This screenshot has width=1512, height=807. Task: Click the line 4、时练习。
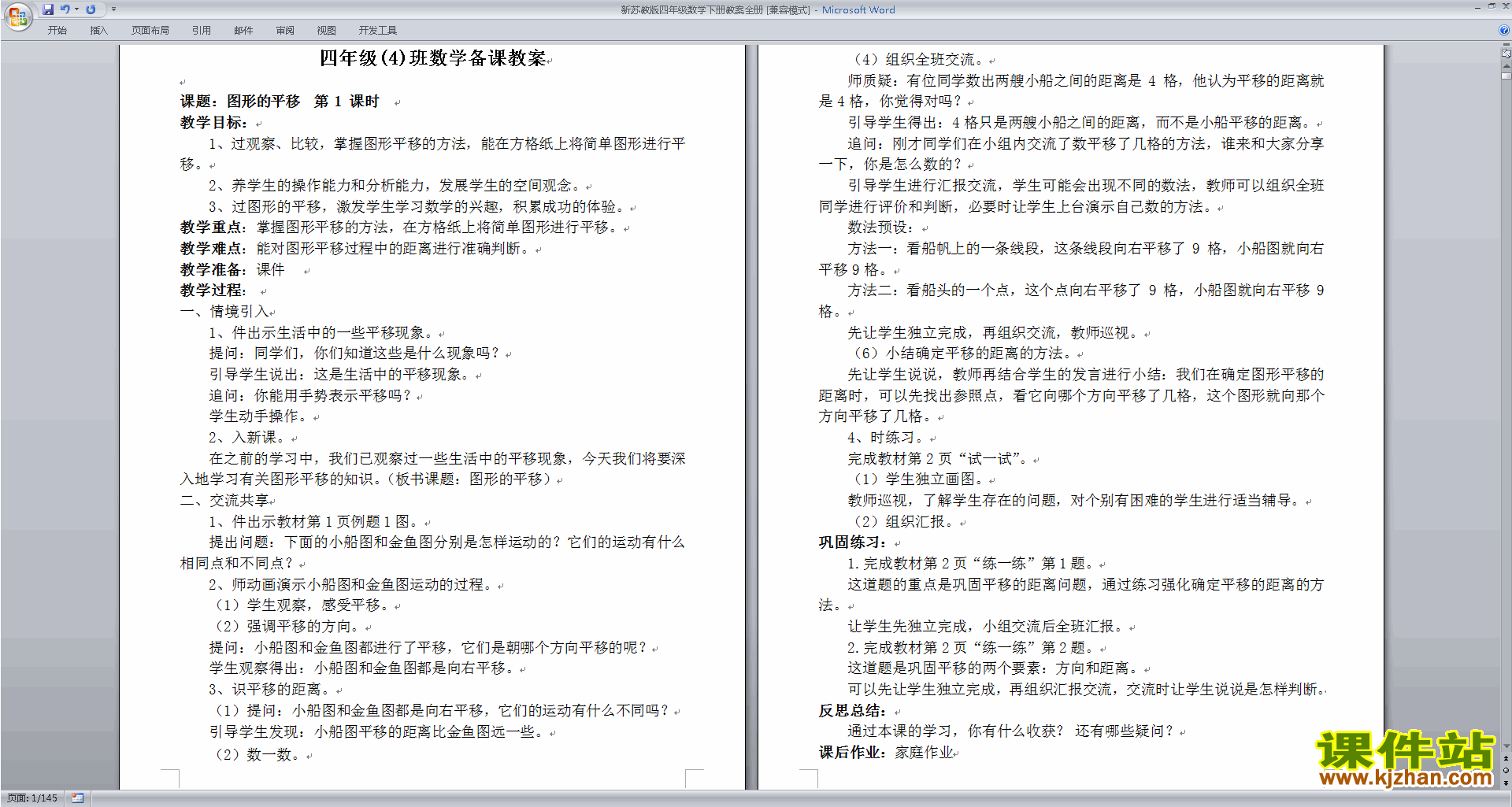pyautogui.click(x=885, y=438)
